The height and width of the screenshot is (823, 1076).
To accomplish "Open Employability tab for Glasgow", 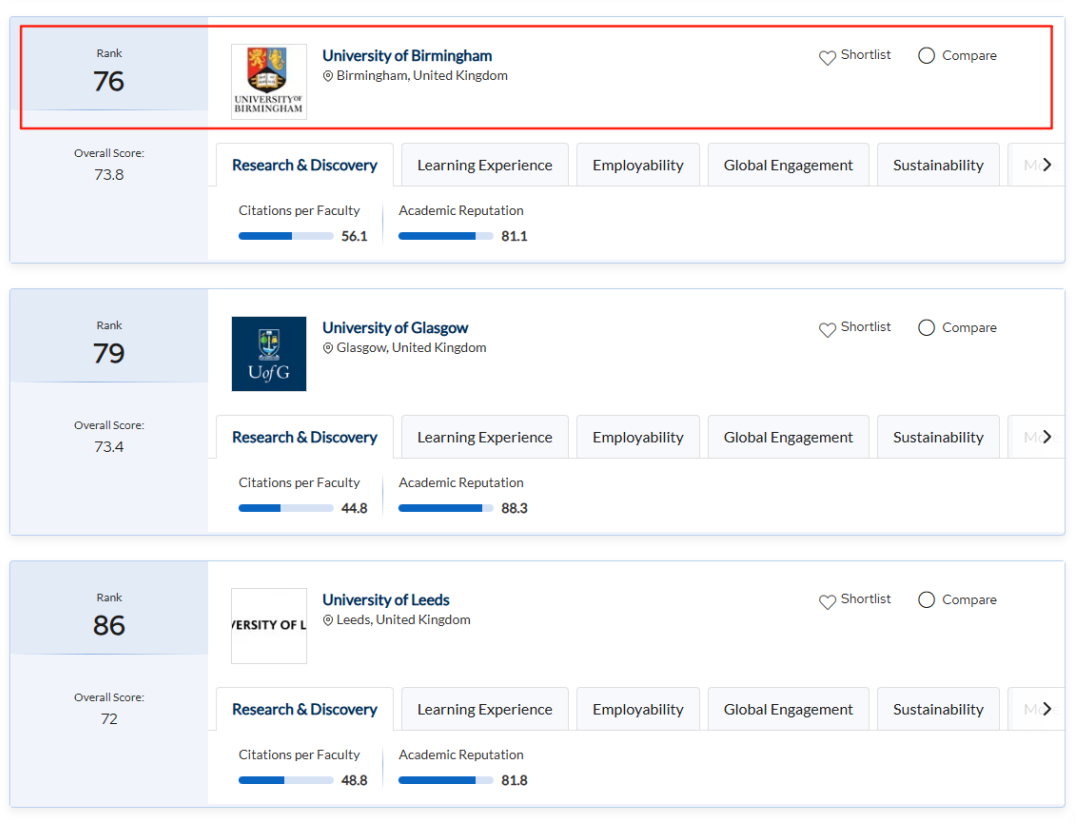I will coord(638,437).
